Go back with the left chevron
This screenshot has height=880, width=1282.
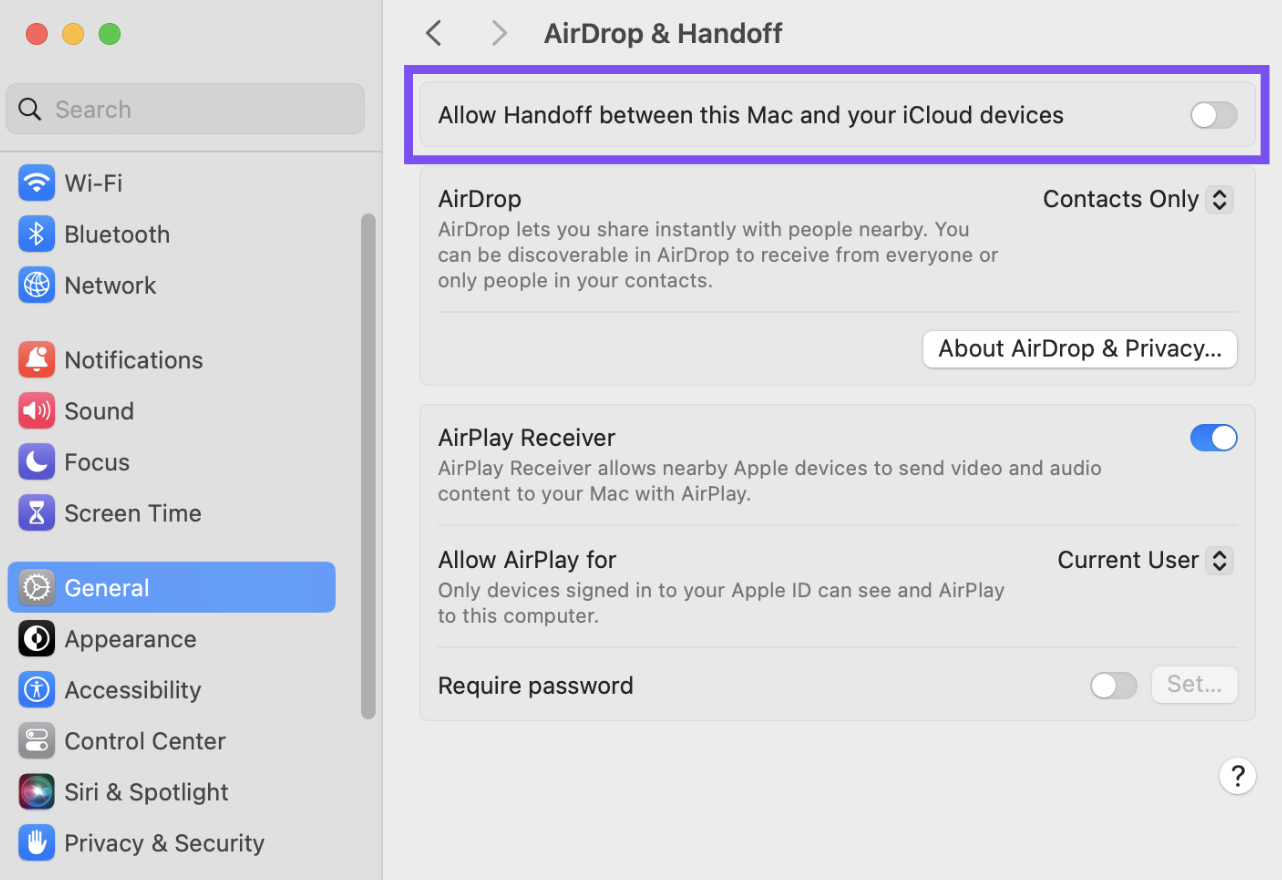pyautogui.click(x=433, y=33)
